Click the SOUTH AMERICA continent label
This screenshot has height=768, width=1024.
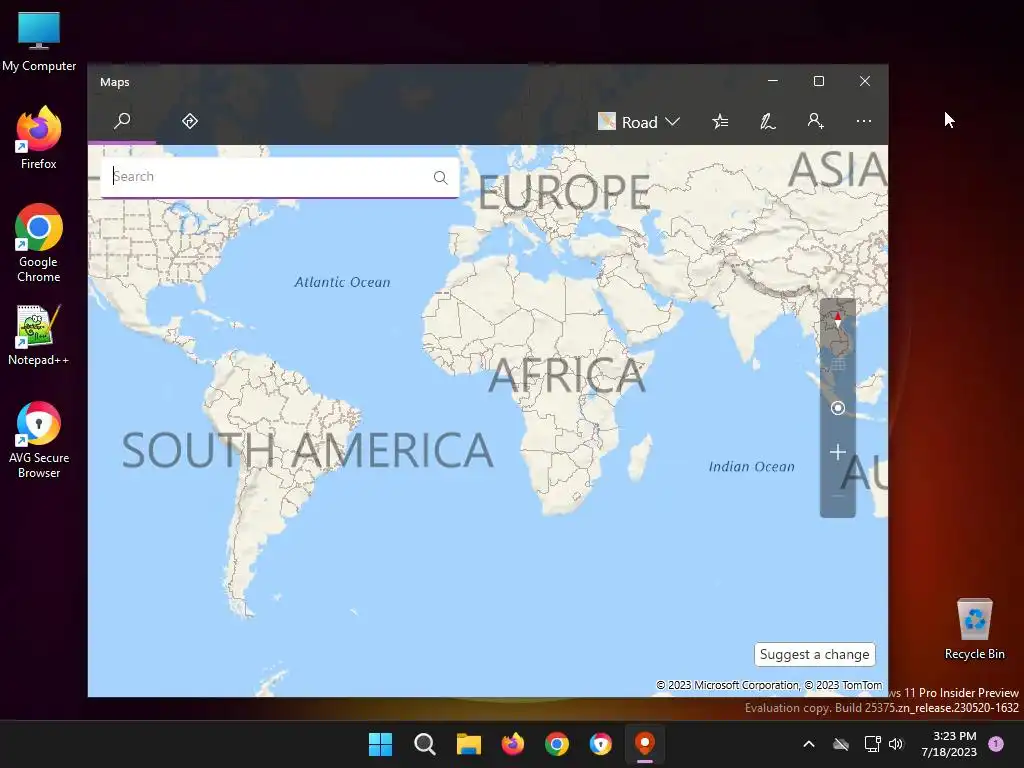(x=308, y=450)
